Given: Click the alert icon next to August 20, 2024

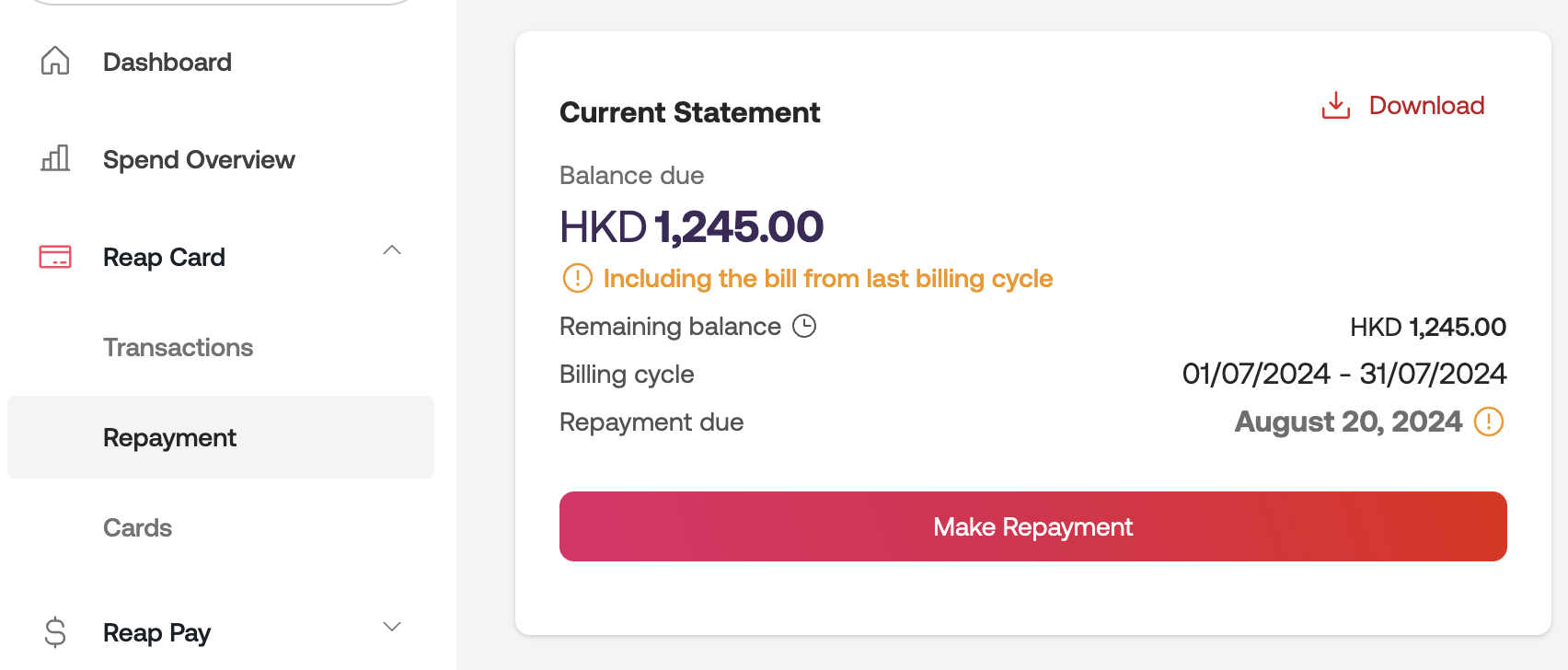Looking at the screenshot, I should coord(1488,422).
